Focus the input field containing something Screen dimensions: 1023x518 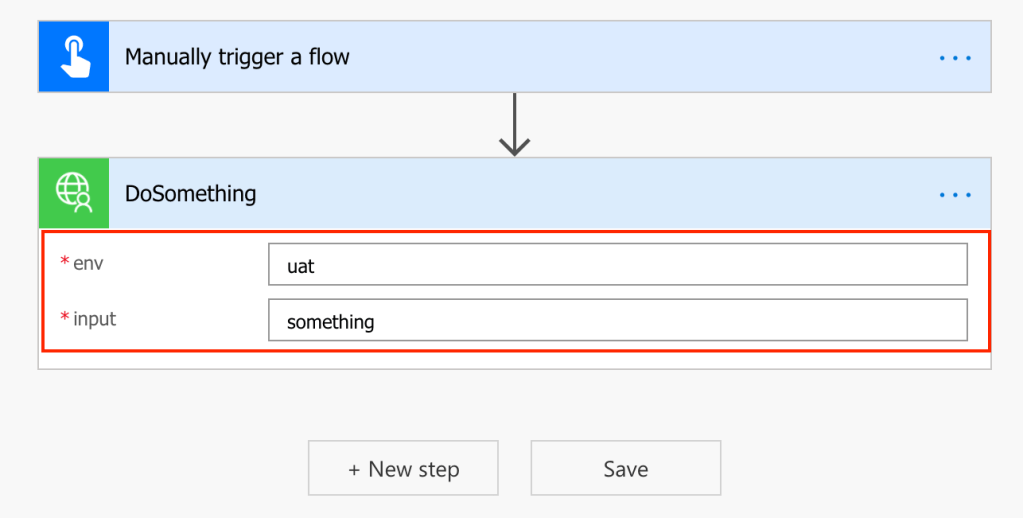[617, 320]
